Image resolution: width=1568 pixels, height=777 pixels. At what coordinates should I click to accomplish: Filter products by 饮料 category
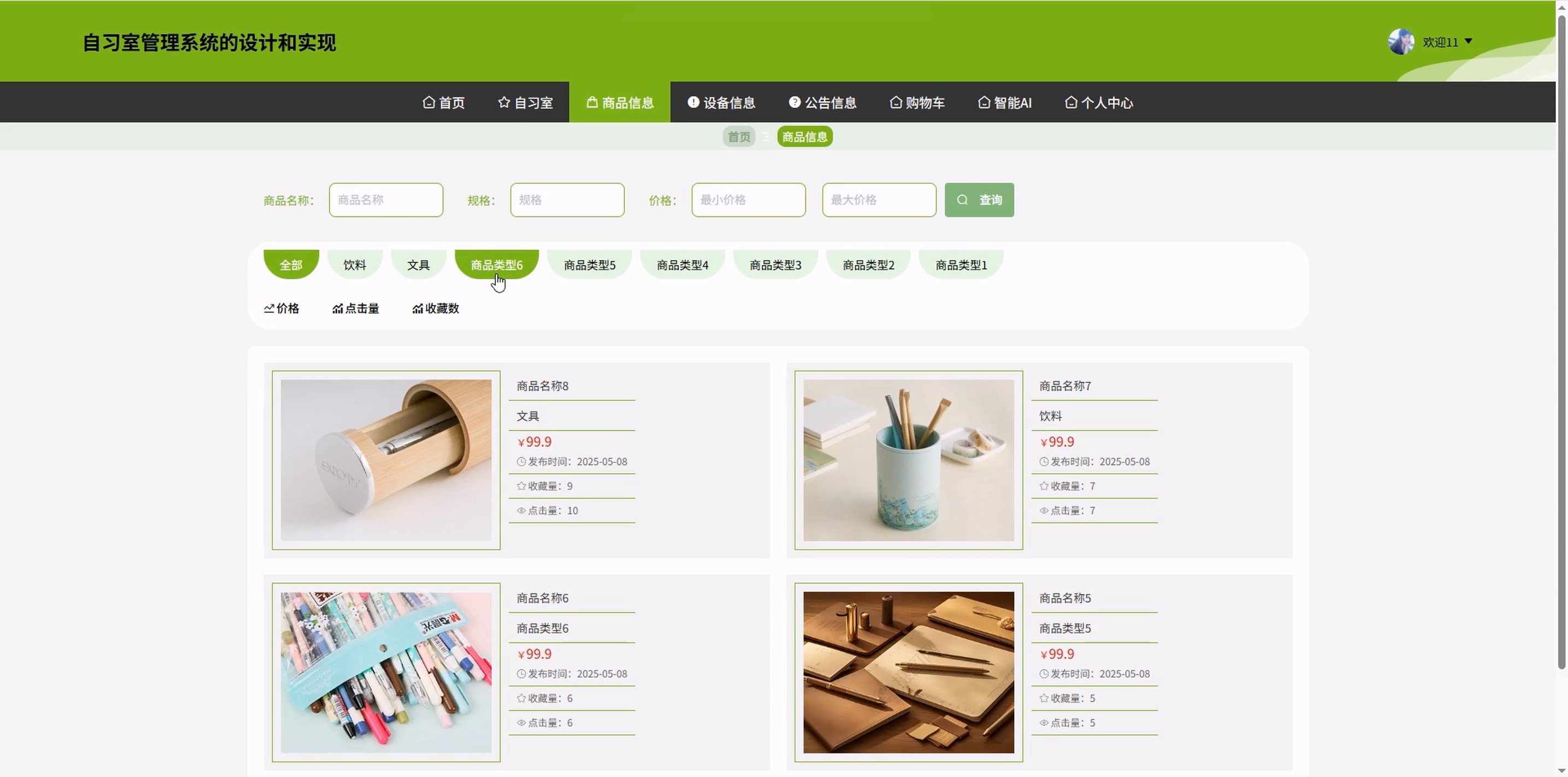354,264
